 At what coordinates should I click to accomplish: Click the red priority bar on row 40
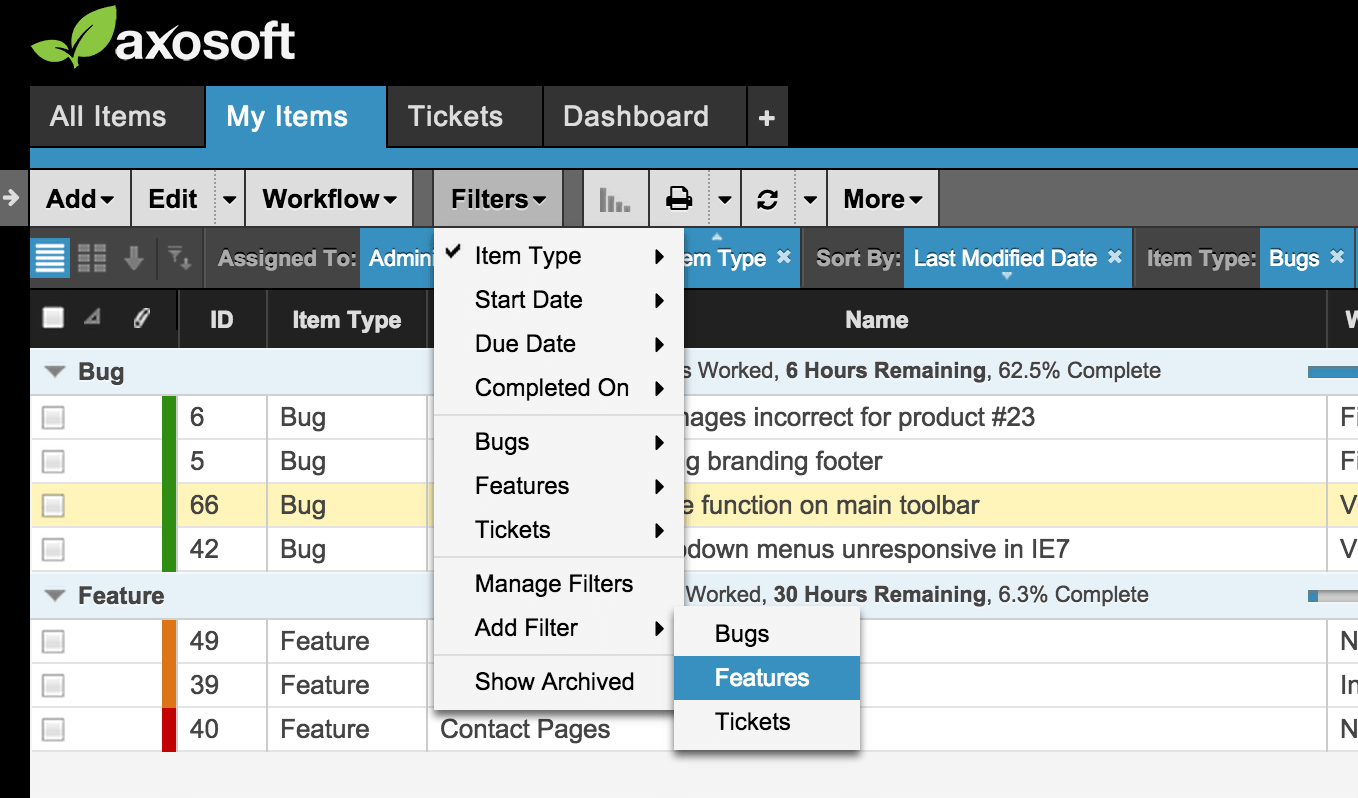[x=169, y=729]
